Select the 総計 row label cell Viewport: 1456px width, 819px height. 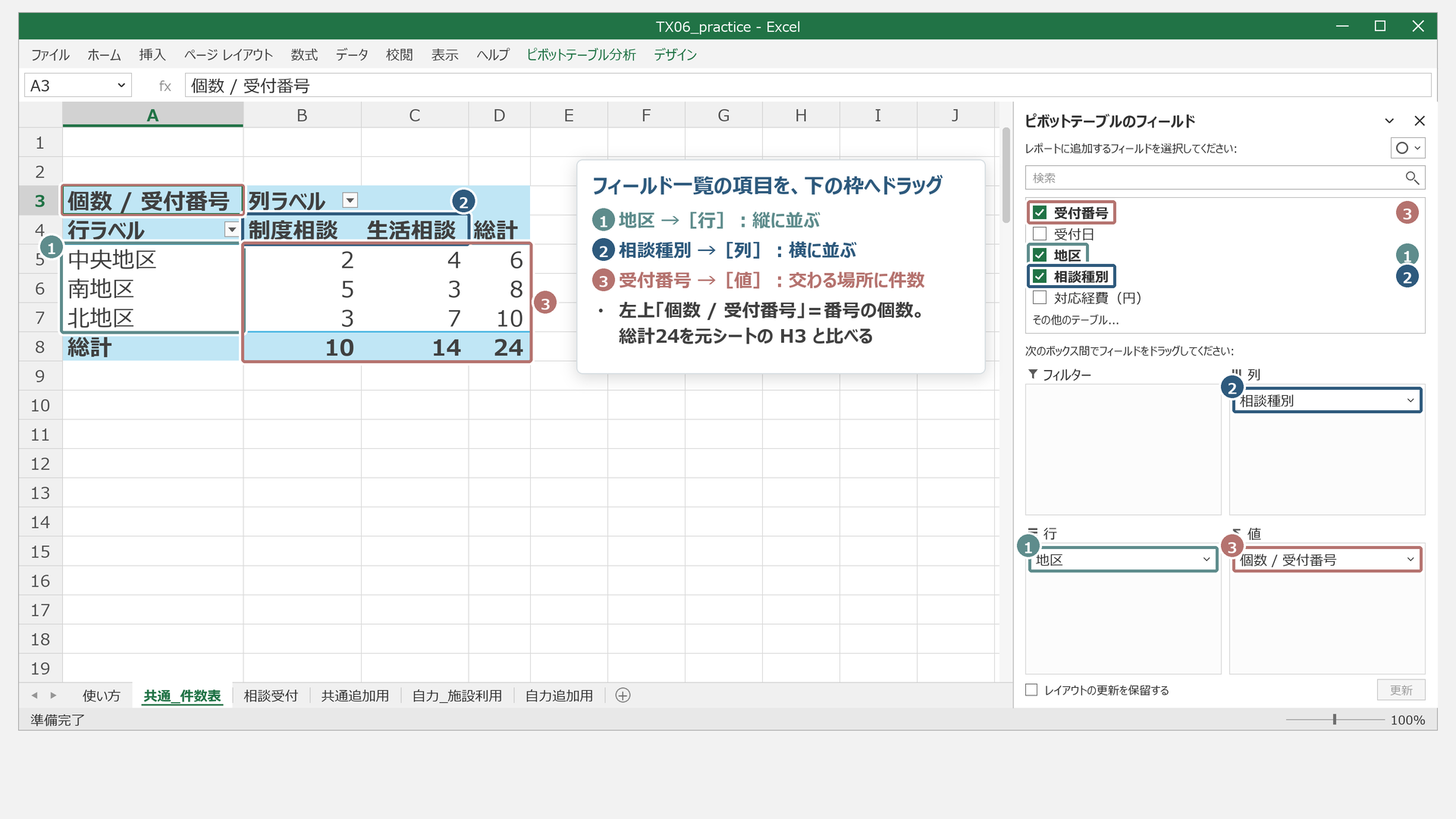(x=152, y=347)
